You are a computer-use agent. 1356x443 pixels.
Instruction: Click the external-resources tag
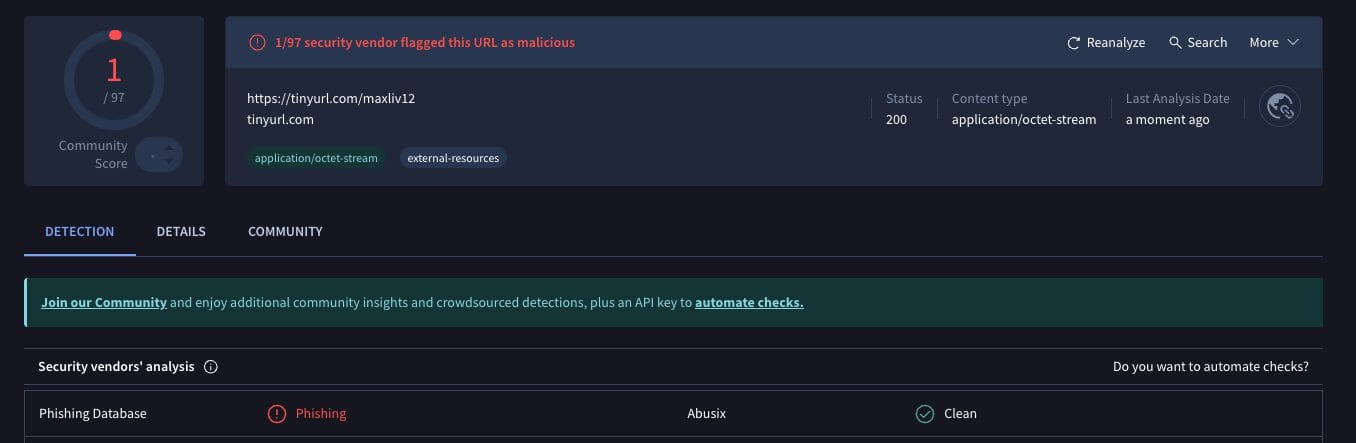tap(453, 158)
